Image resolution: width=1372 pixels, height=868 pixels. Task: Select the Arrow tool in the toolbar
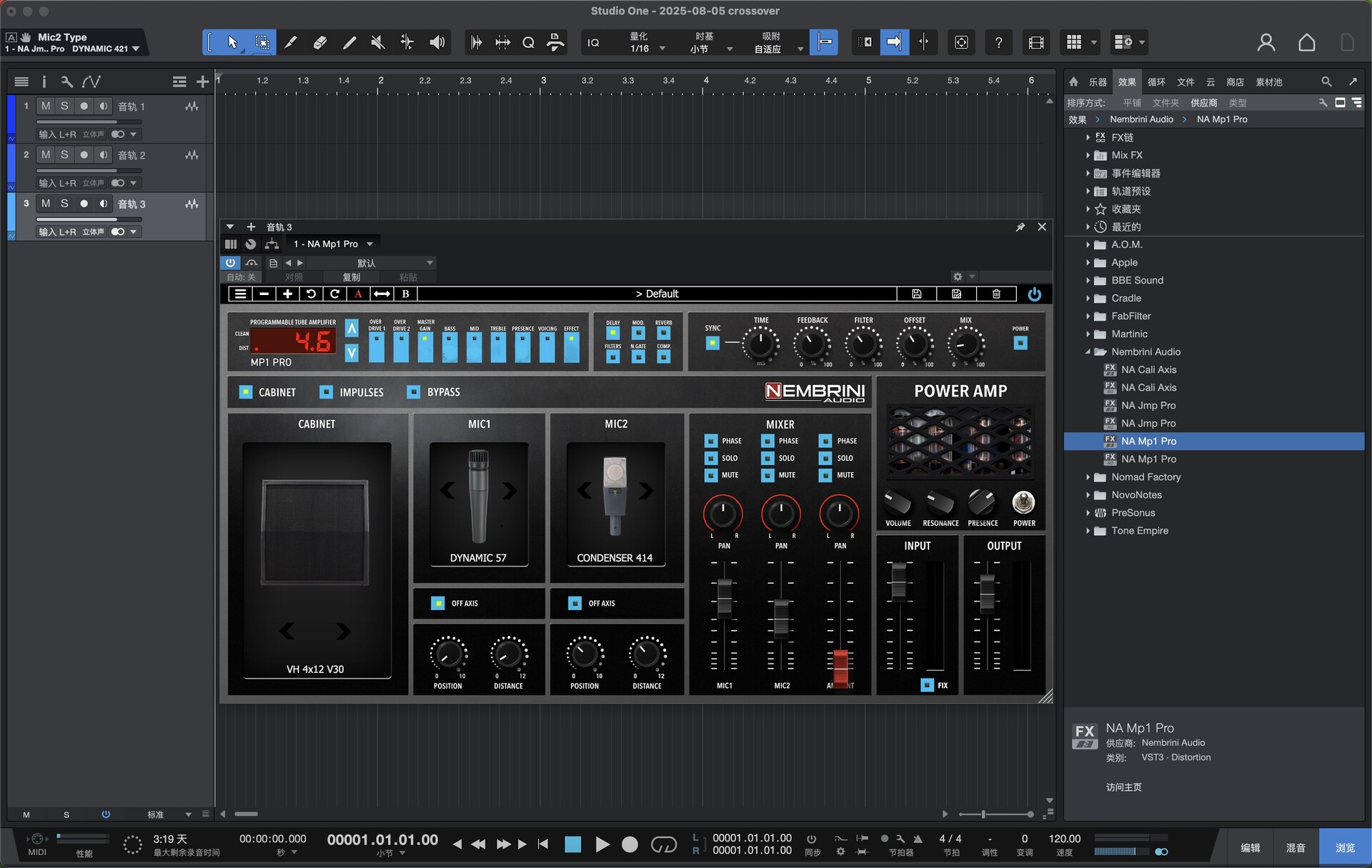232,43
